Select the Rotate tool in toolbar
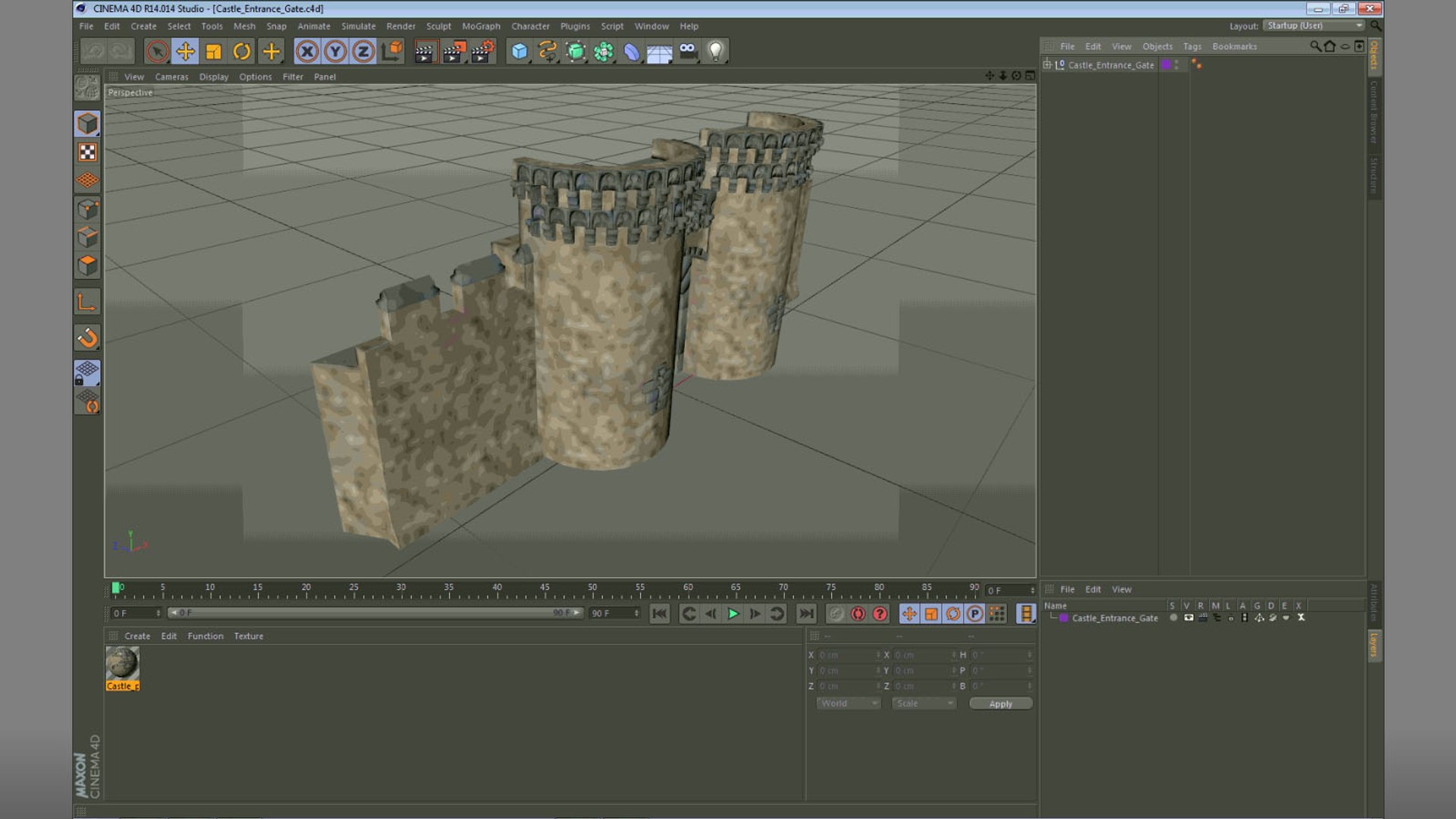 click(x=241, y=52)
